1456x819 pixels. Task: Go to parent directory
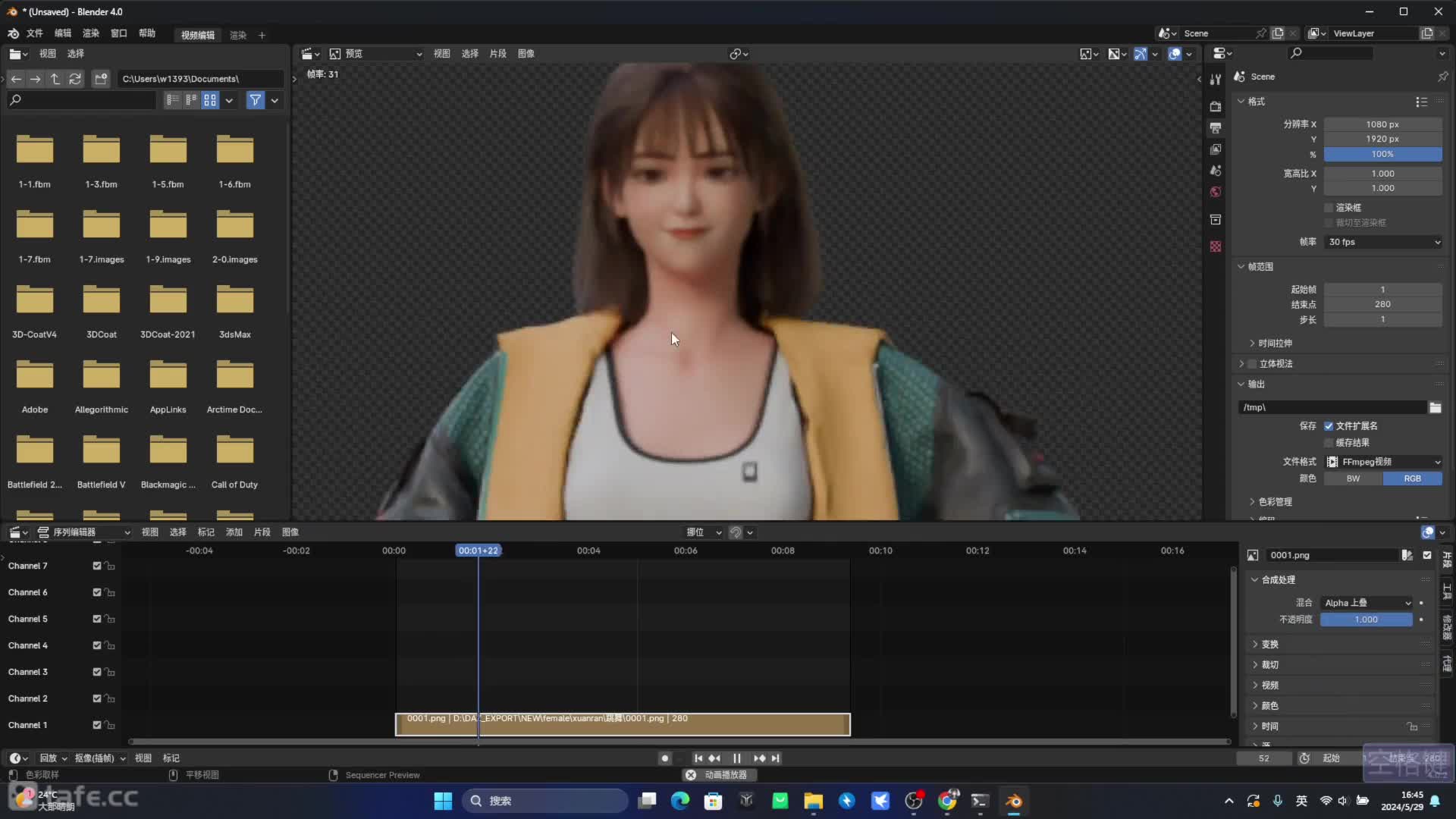coord(55,79)
